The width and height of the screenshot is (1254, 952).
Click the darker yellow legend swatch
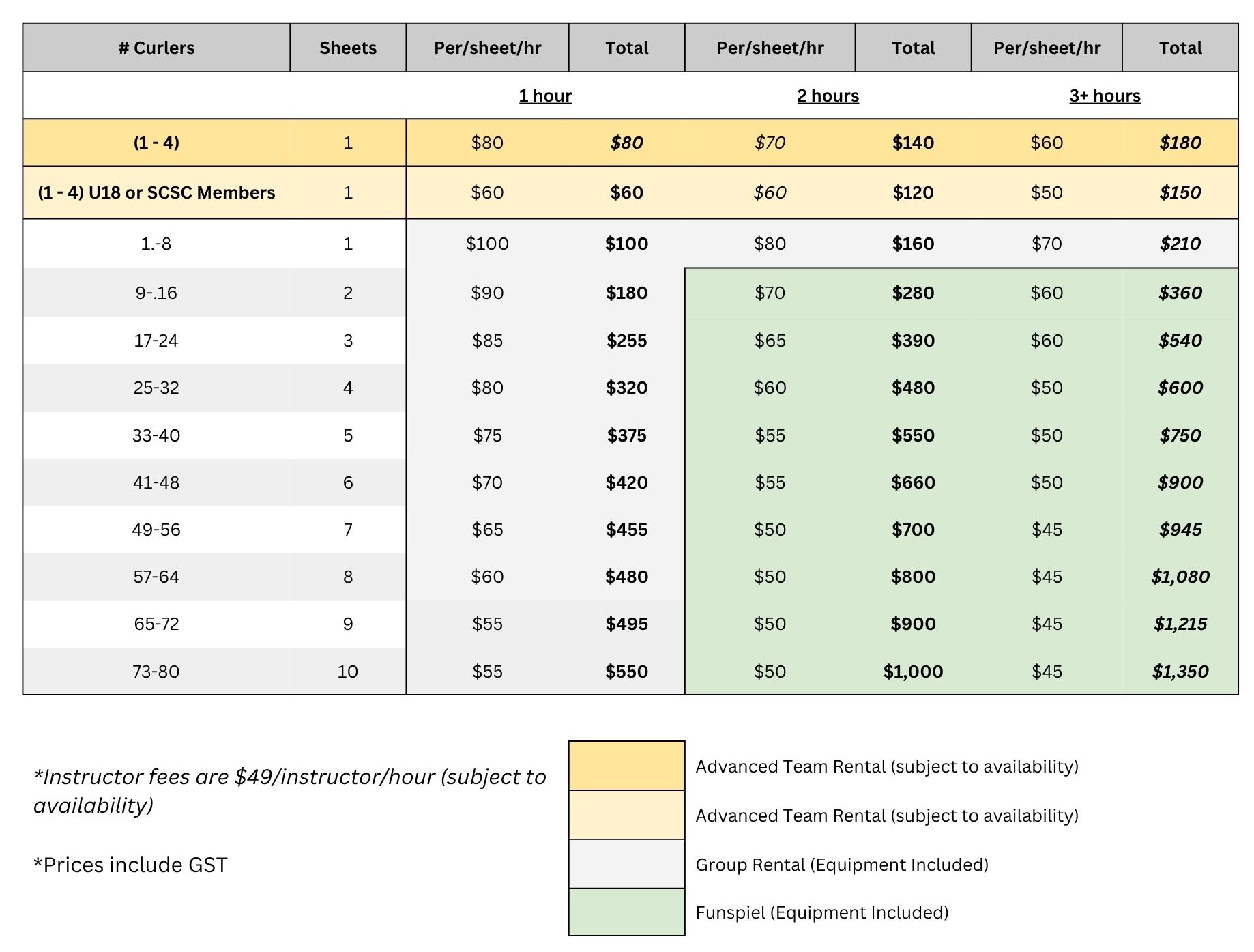626,766
